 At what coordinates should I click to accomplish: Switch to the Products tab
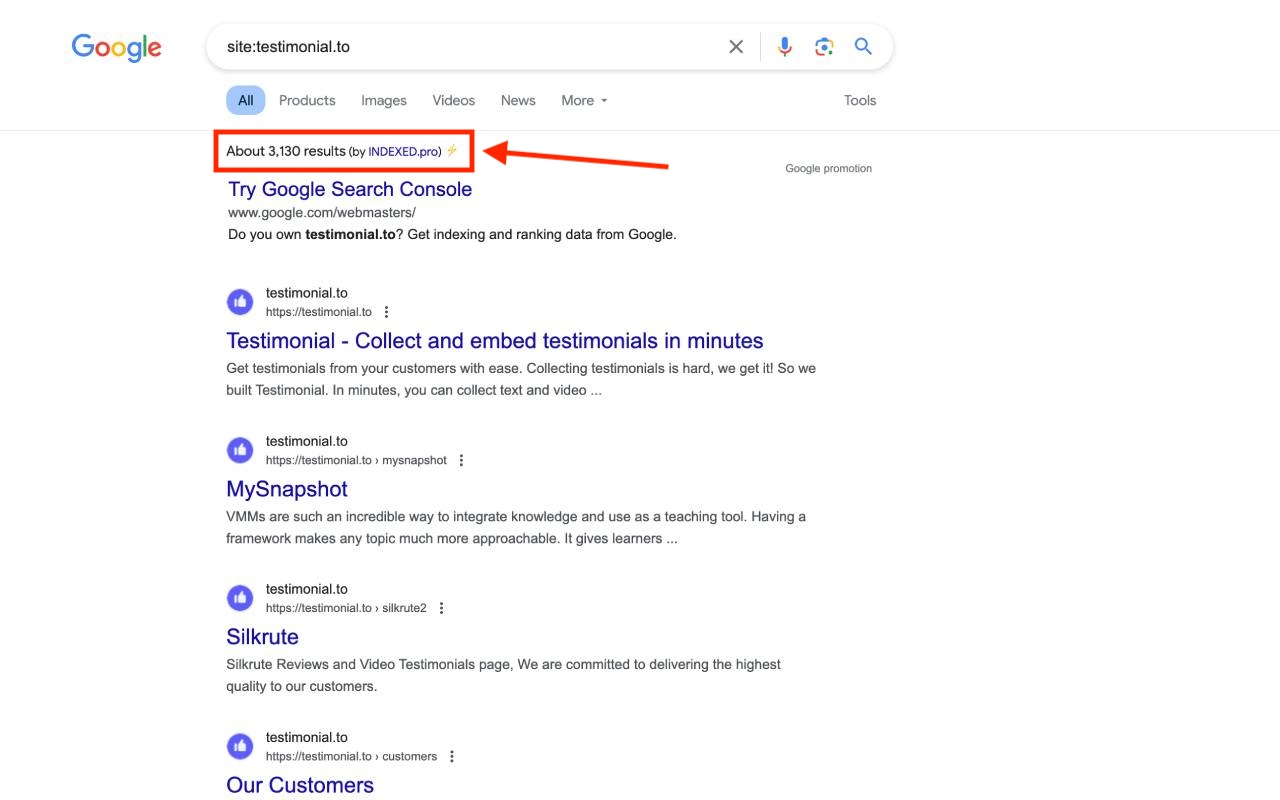coord(307,100)
